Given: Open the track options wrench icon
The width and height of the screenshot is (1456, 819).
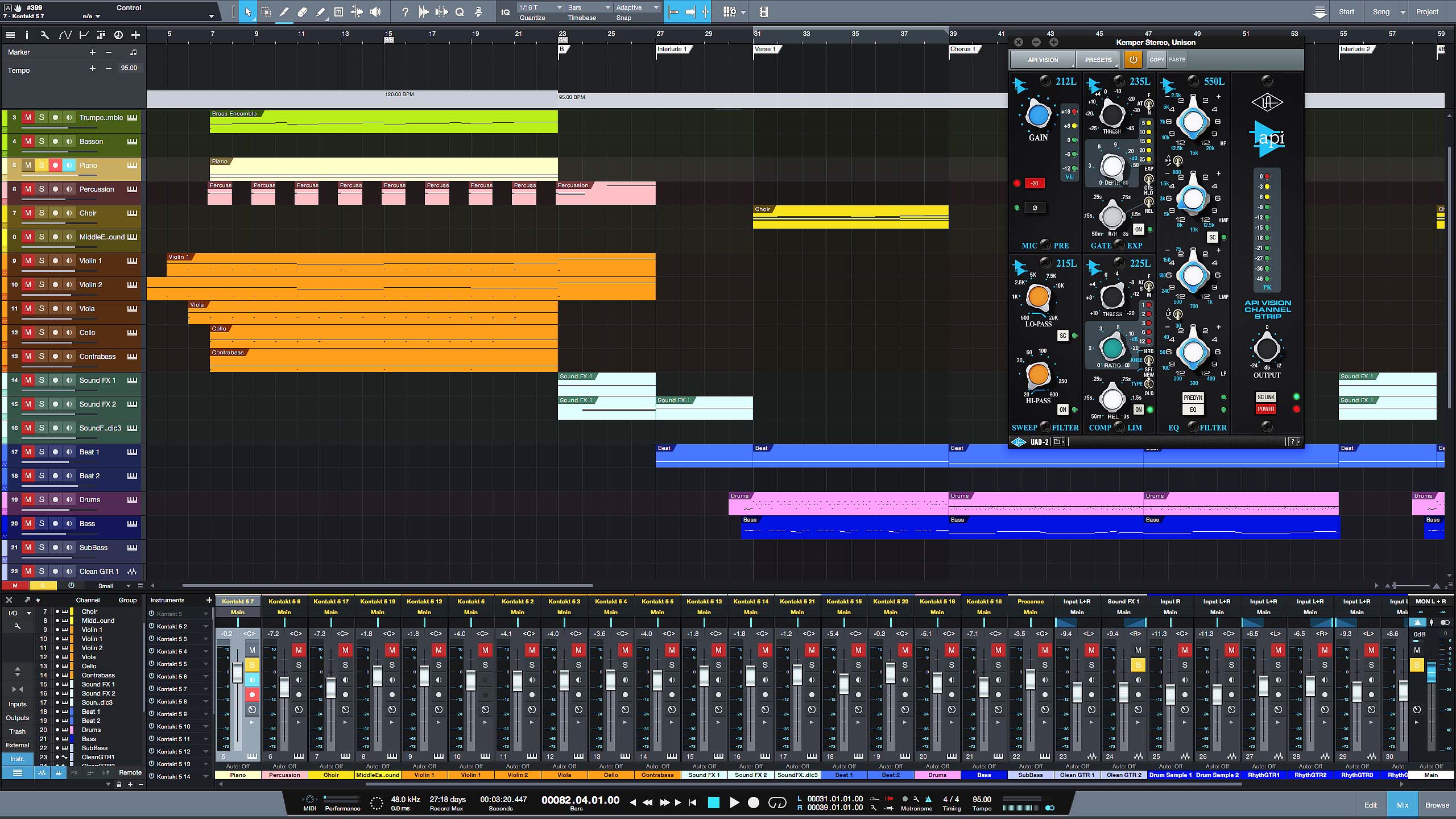Looking at the screenshot, I should tap(45, 35).
